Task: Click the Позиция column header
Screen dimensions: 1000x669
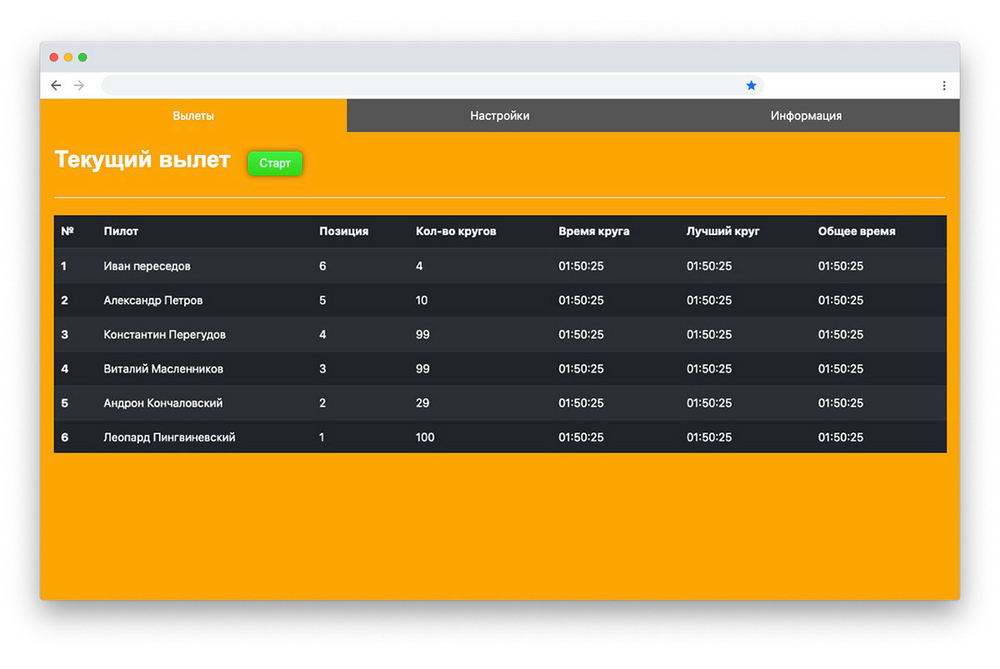Action: coord(344,231)
